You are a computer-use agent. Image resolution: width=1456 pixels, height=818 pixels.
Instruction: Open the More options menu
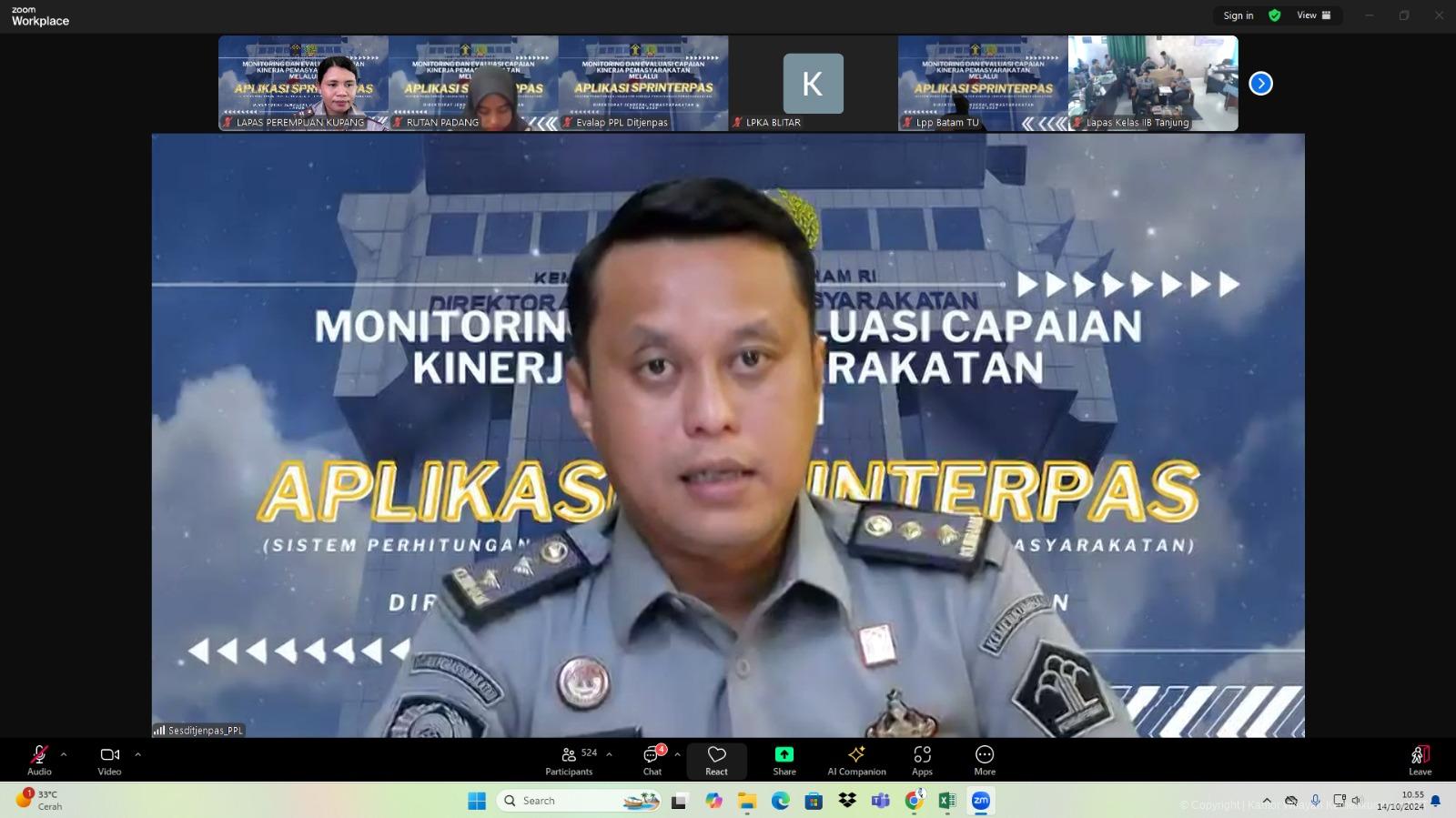tap(985, 761)
